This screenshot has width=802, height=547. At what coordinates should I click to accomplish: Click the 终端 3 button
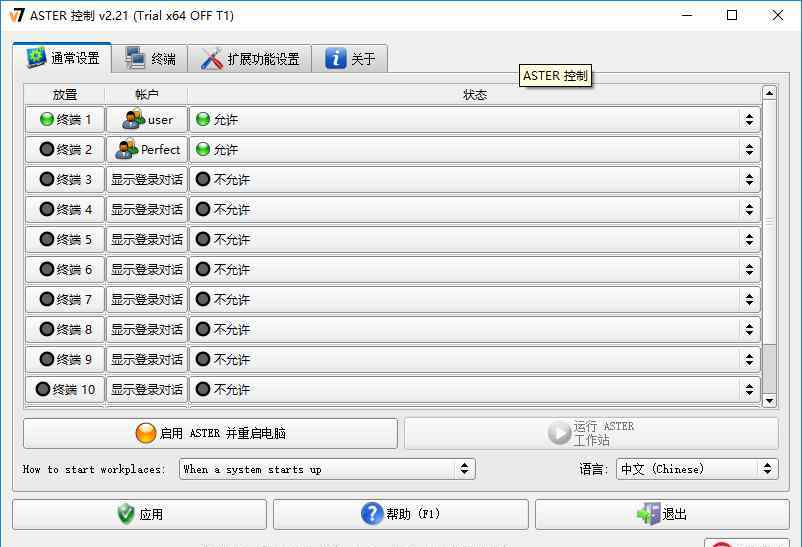65,180
